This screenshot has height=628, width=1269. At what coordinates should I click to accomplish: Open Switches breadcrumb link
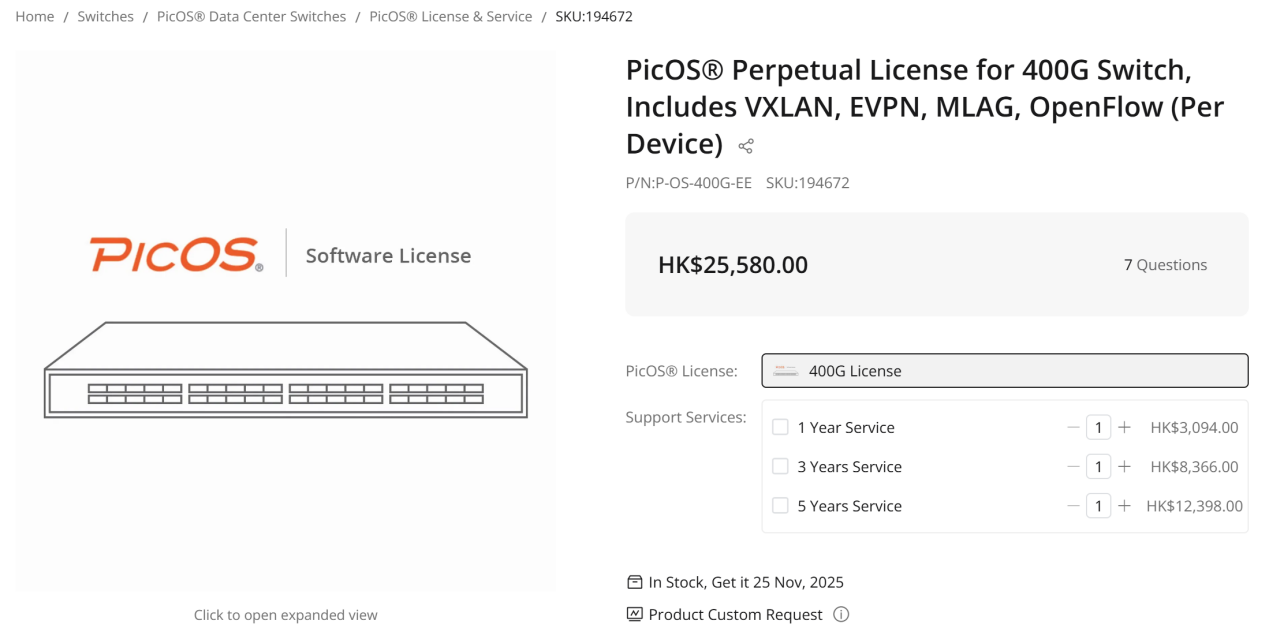click(105, 17)
